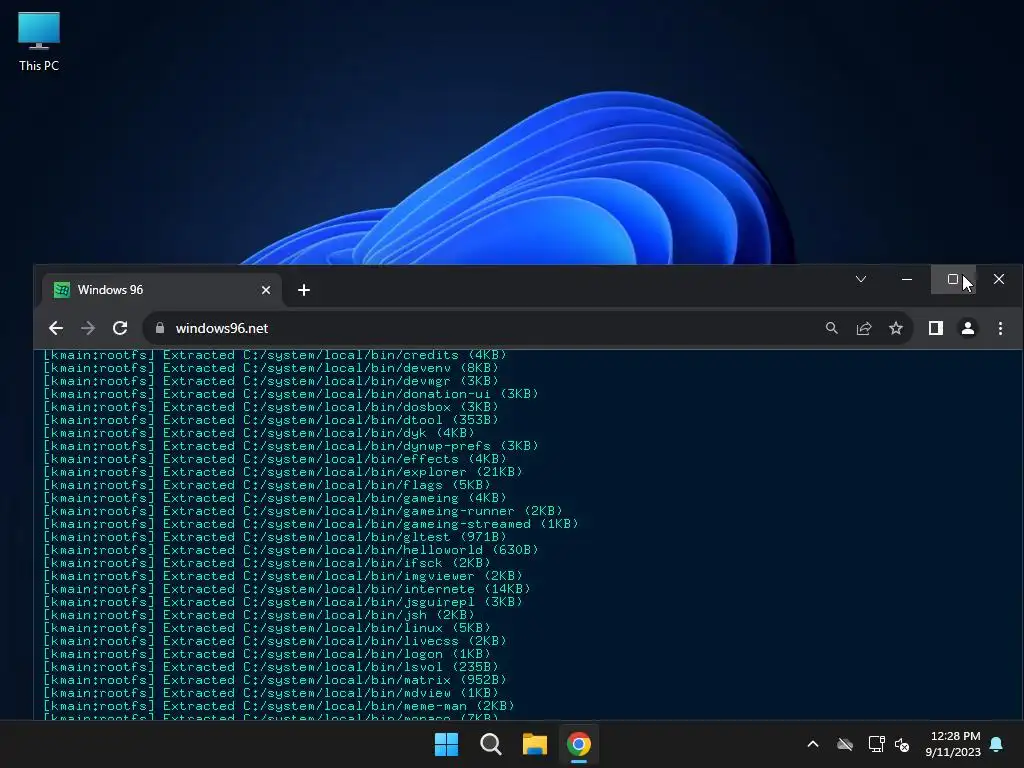Open zoom magnifier icon in address bar
1024x768 pixels.
coord(831,328)
